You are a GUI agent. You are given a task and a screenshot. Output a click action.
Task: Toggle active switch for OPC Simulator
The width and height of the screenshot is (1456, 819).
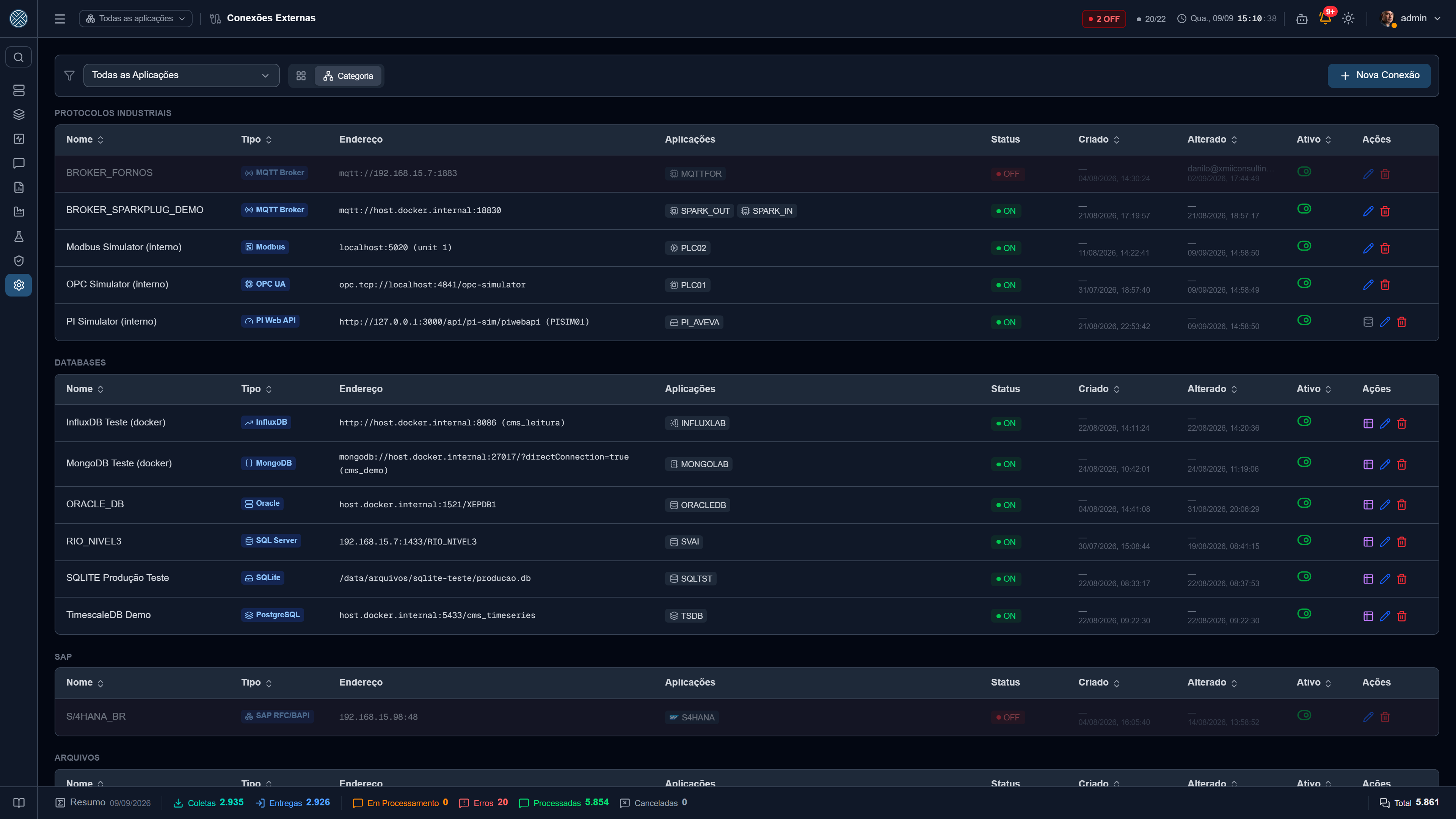click(1304, 283)
